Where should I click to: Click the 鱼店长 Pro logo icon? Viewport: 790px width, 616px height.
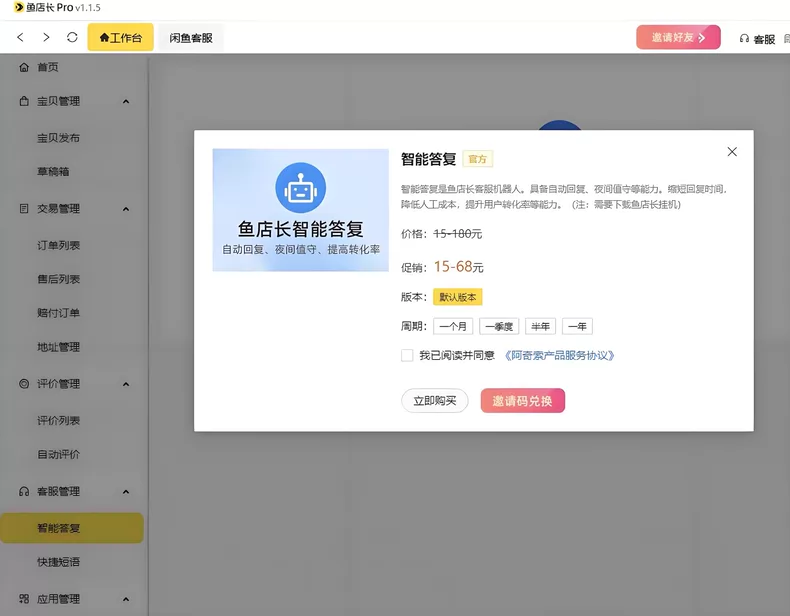[x=19, y=7]
